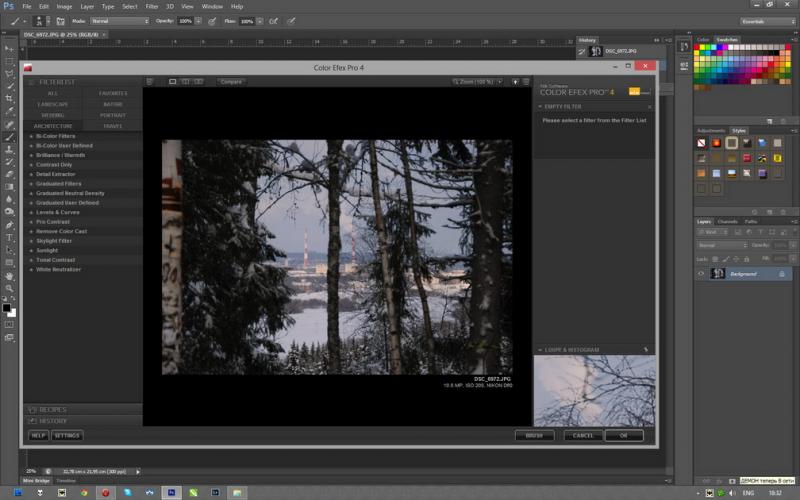Select the Crop tool in Photoshop toolbar

tap(9, 98)
